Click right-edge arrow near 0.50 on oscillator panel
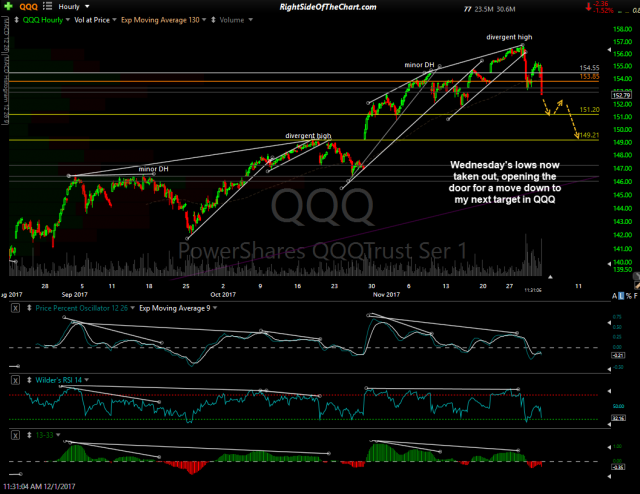The height and width of the screenshot is (494, 640). tap(609, 323)
